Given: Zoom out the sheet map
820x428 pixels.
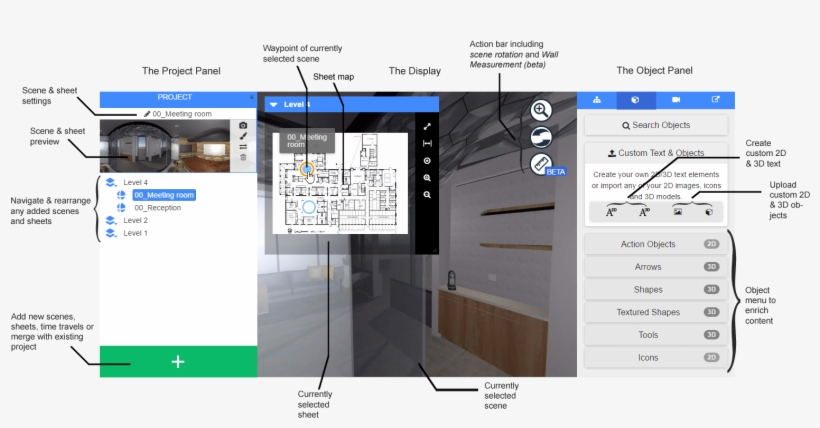Looking at the screenshot, I should 427,195.
